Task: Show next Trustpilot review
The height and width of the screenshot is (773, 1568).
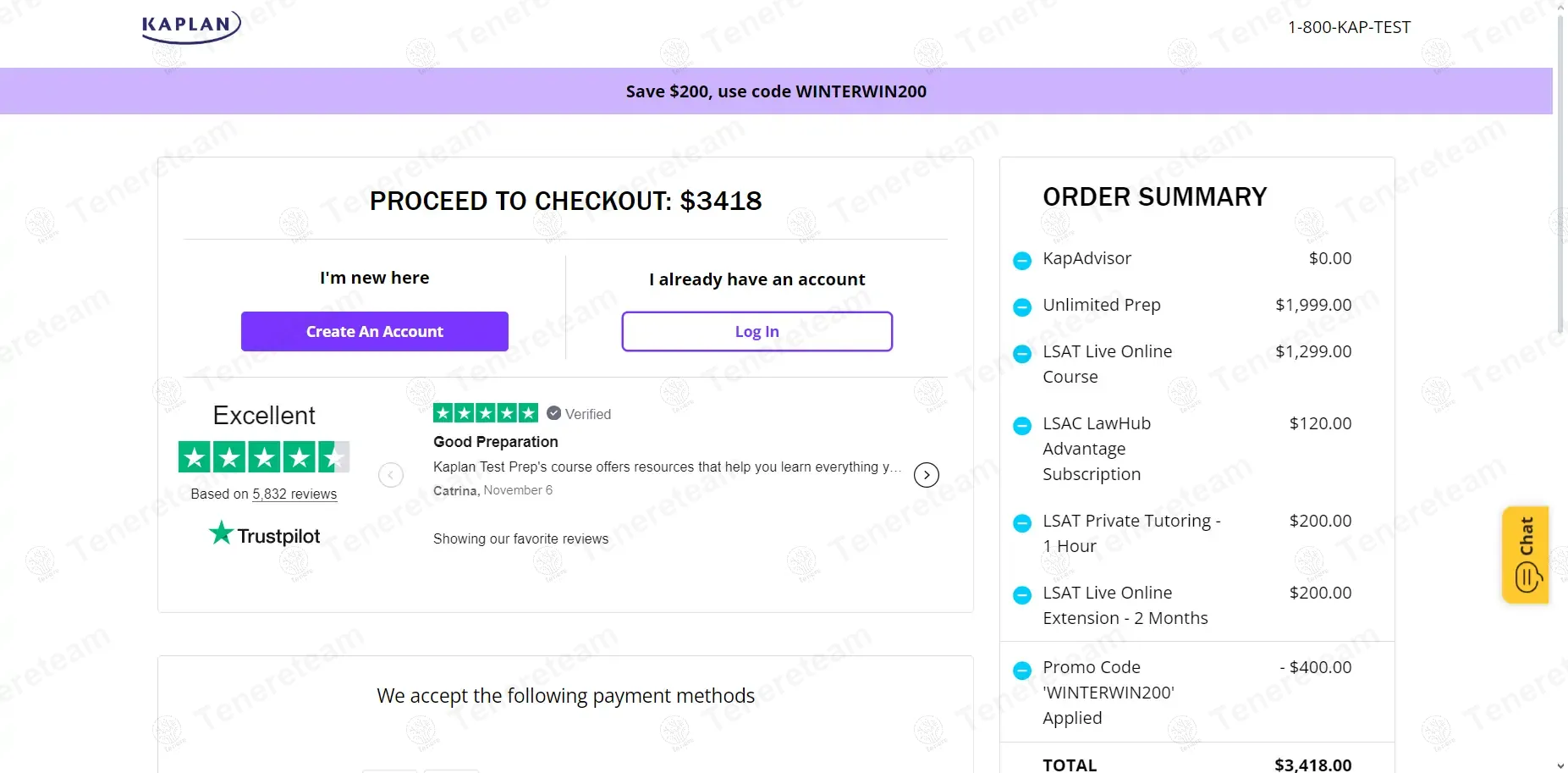Action: coord(927,475)
